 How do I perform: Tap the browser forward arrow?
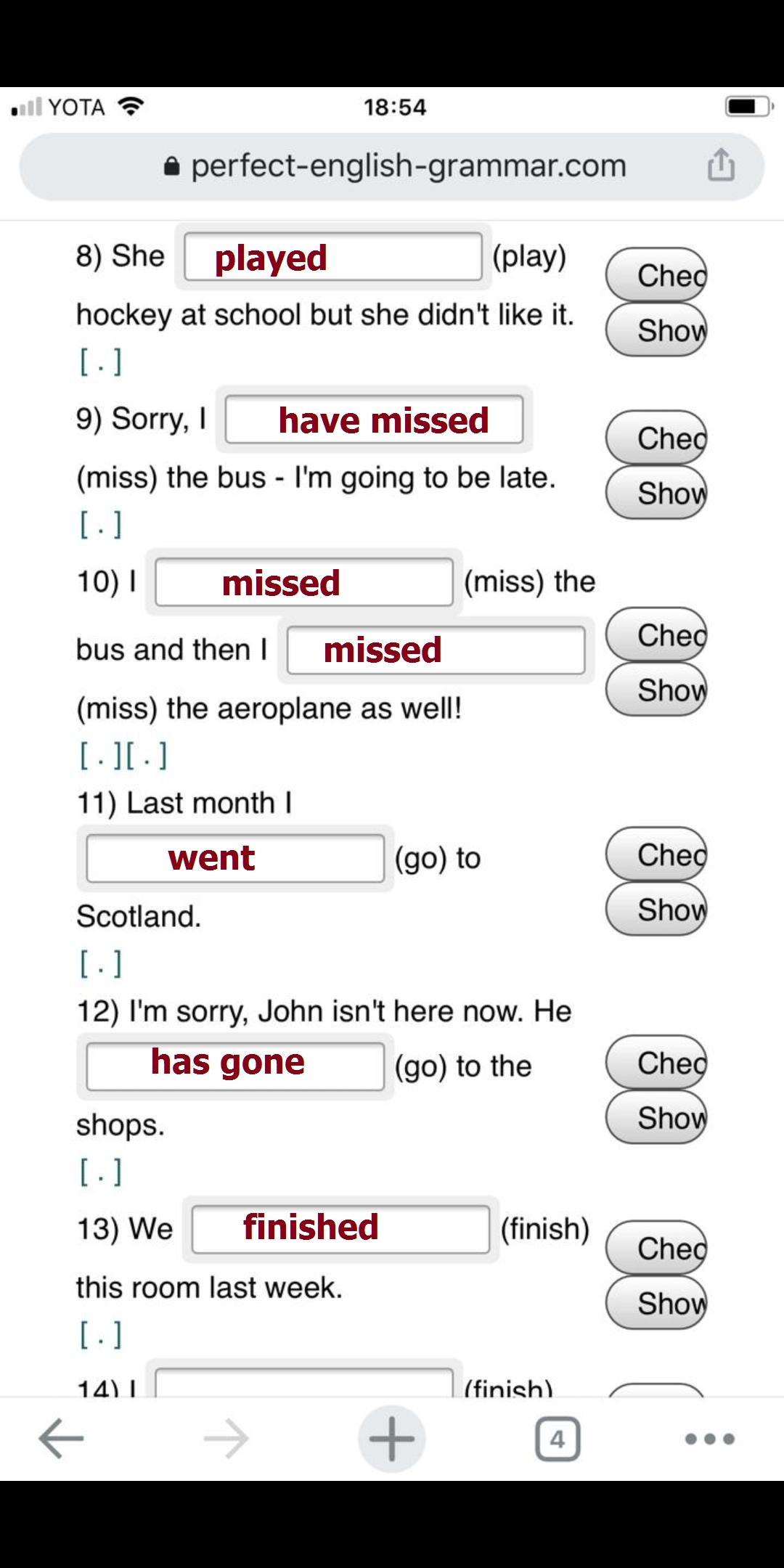click(226, 1438)
